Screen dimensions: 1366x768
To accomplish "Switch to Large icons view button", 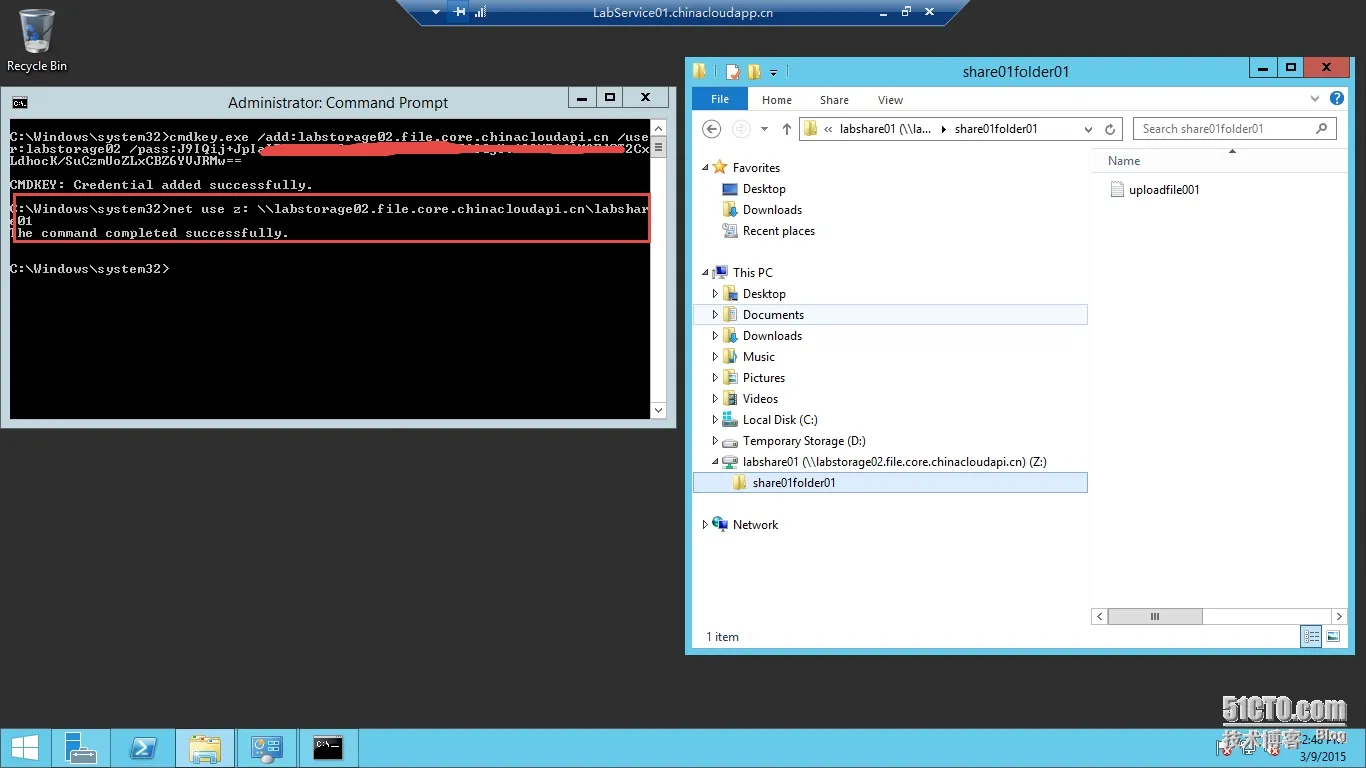I will pos(1333,637).
